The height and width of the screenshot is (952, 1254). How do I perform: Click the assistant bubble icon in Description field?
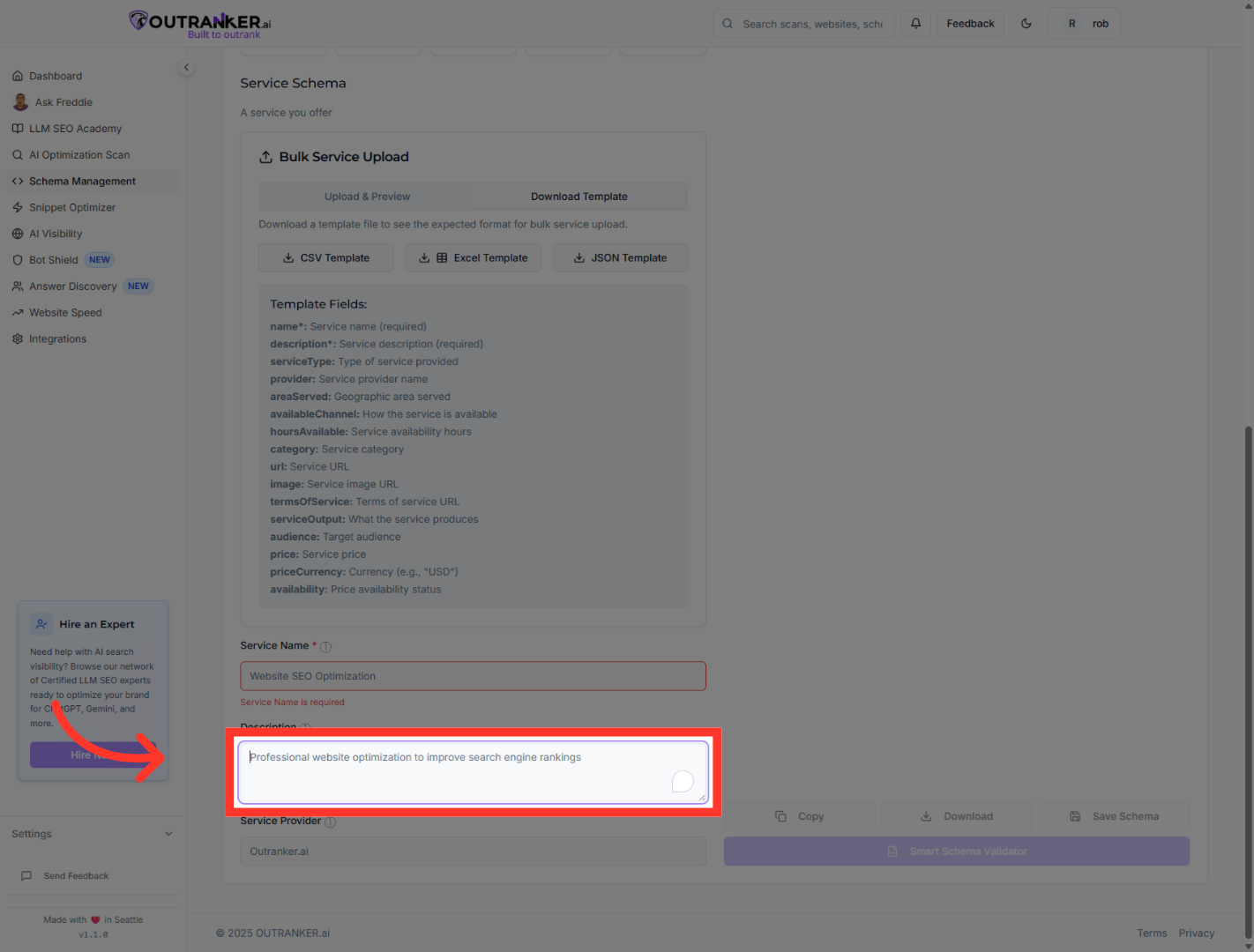tap(683, 781)
